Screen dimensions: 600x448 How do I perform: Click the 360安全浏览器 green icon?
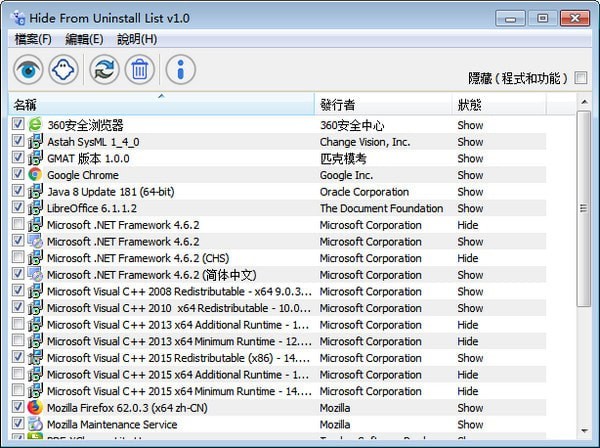36,125
